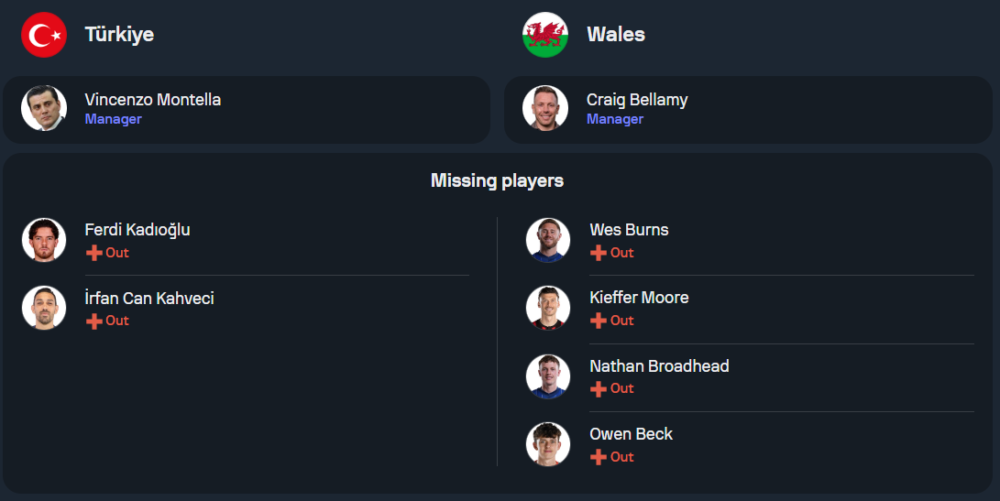Click Owen Beck's player avatar
The height and width of the screenshot is (501, 1000).
pyautogui.click(x=548, y=444)
